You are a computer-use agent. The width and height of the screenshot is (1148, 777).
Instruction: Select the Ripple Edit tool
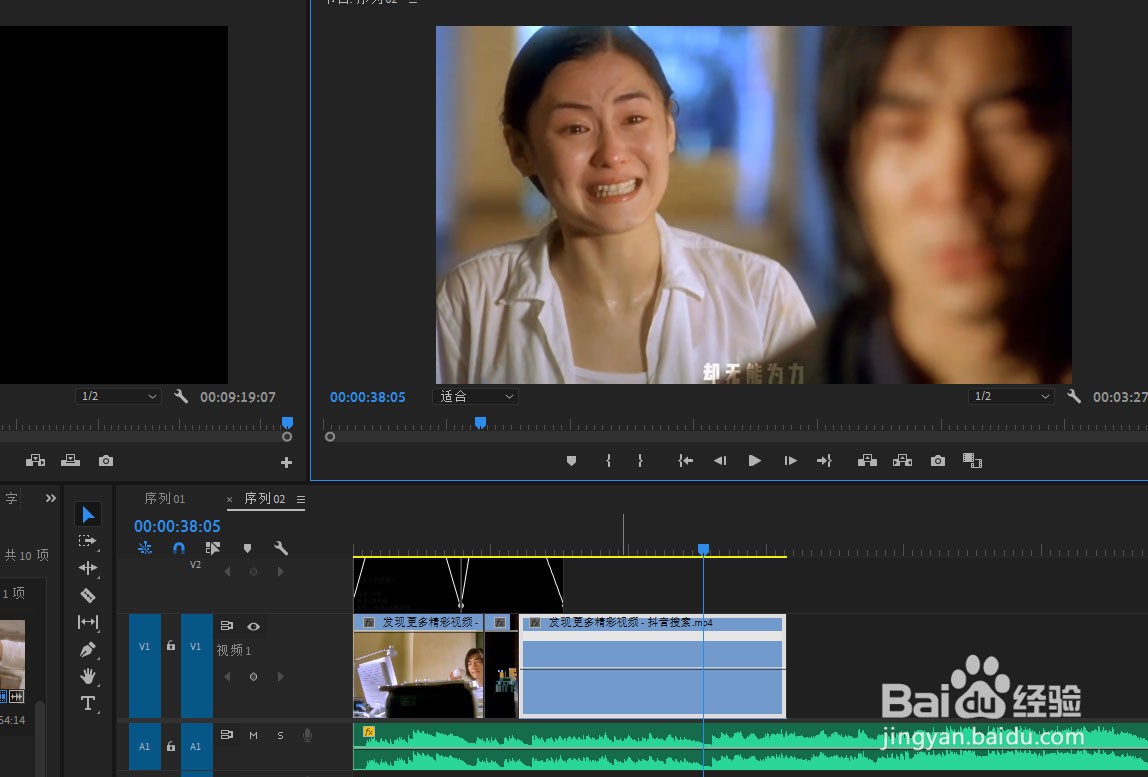88,568
